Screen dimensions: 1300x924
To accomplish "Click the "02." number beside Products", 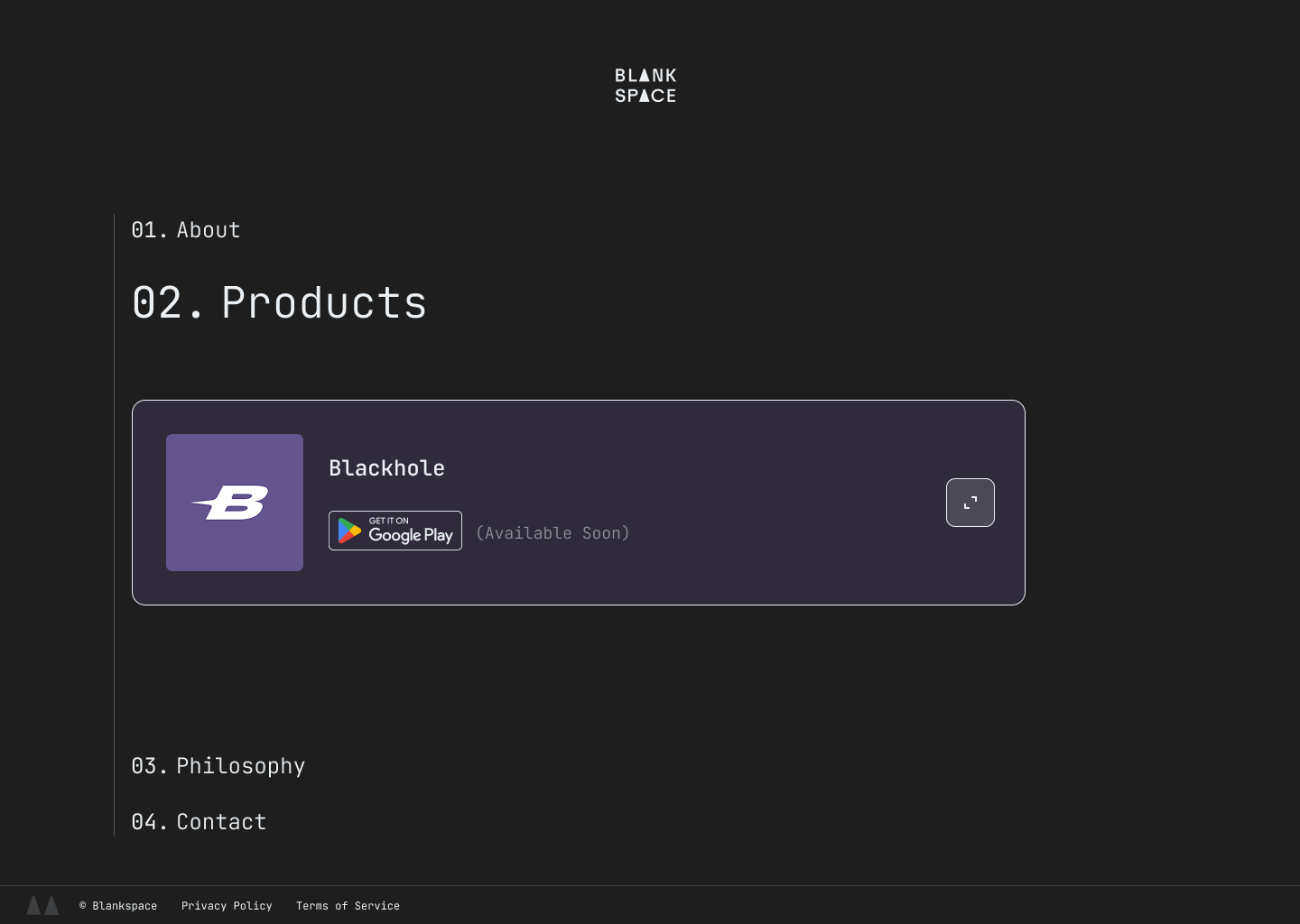I will pos(167,302).
